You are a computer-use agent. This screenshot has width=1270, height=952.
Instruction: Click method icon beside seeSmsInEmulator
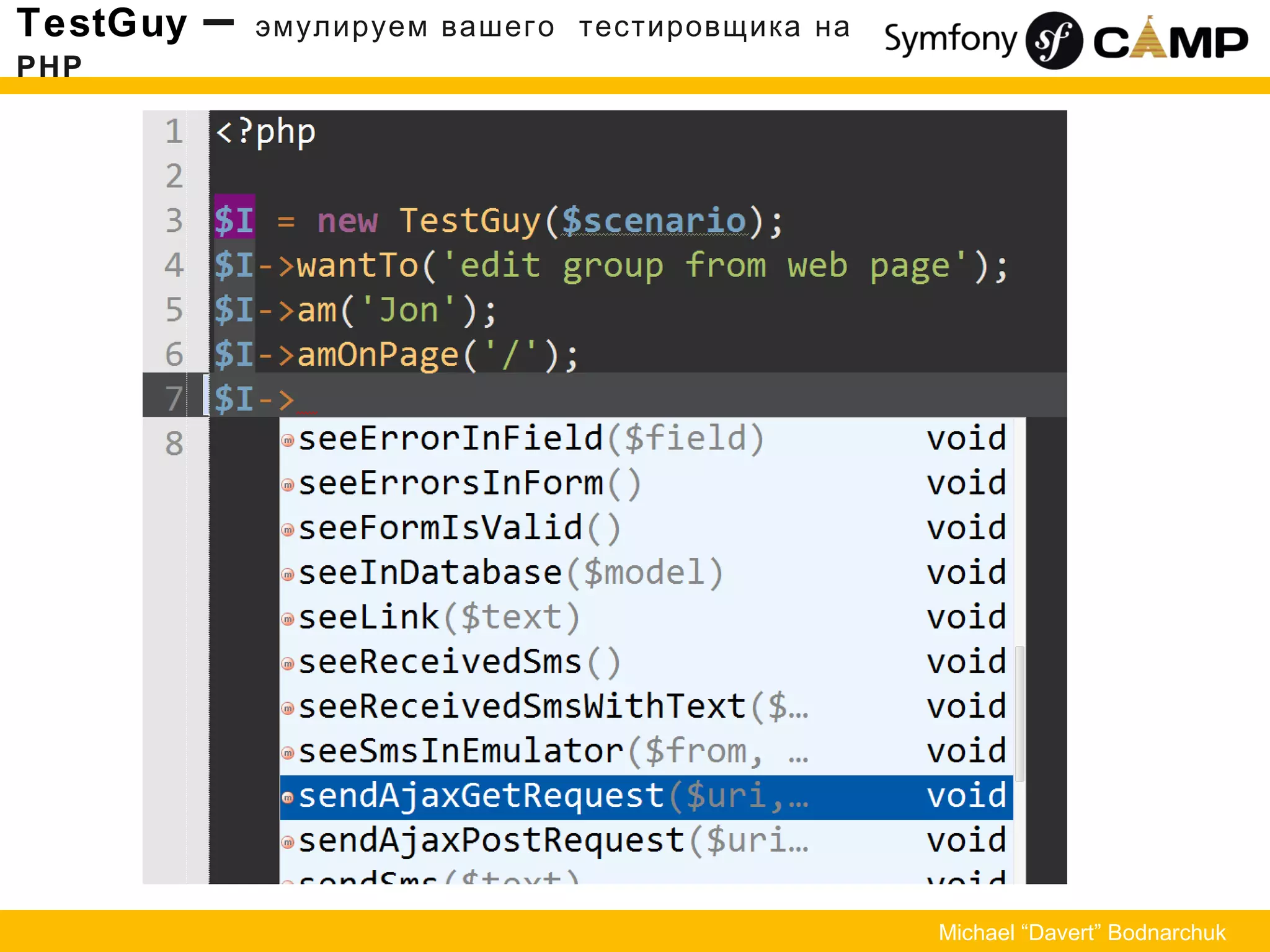[288, 753]
